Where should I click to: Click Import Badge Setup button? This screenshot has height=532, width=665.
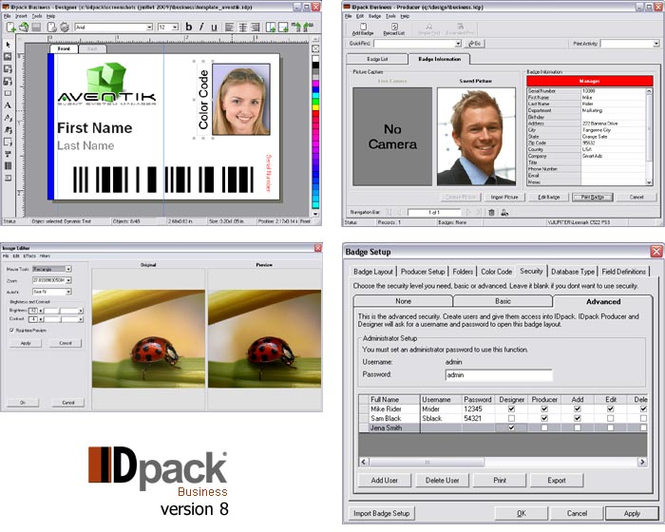tap(381, 513)
